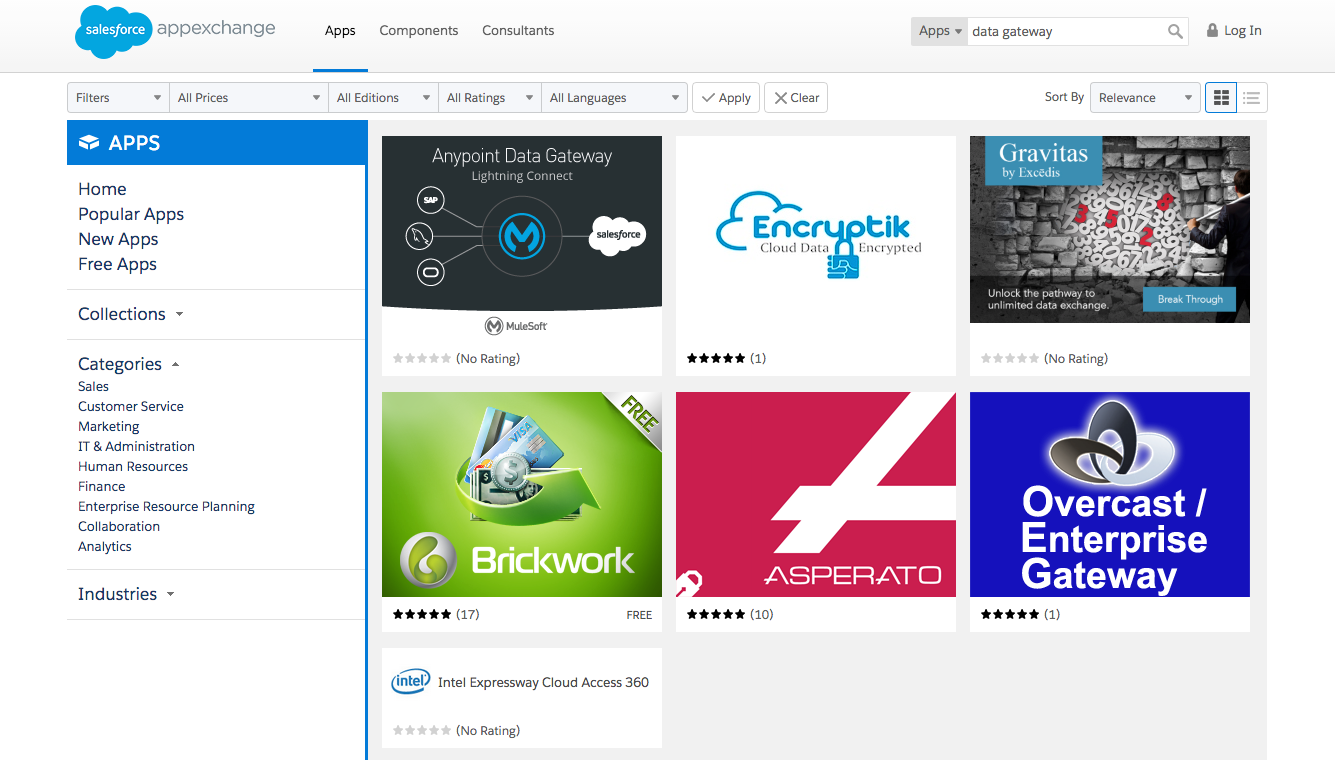Image resolution: width=1335 pixels, height=777 pixels.
Task: Click Overcast's five-star rating (1)
Action: click(1020, 614)
